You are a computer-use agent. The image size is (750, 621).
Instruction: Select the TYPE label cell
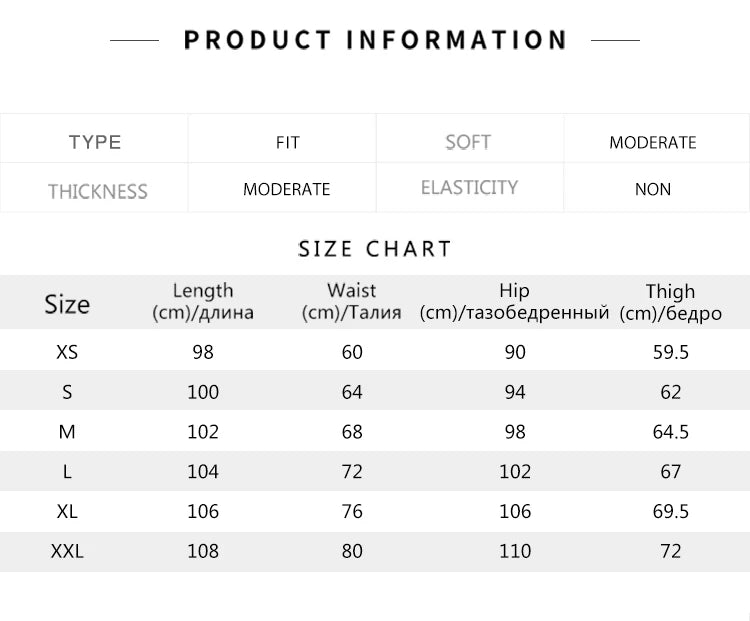click(95, 142)
